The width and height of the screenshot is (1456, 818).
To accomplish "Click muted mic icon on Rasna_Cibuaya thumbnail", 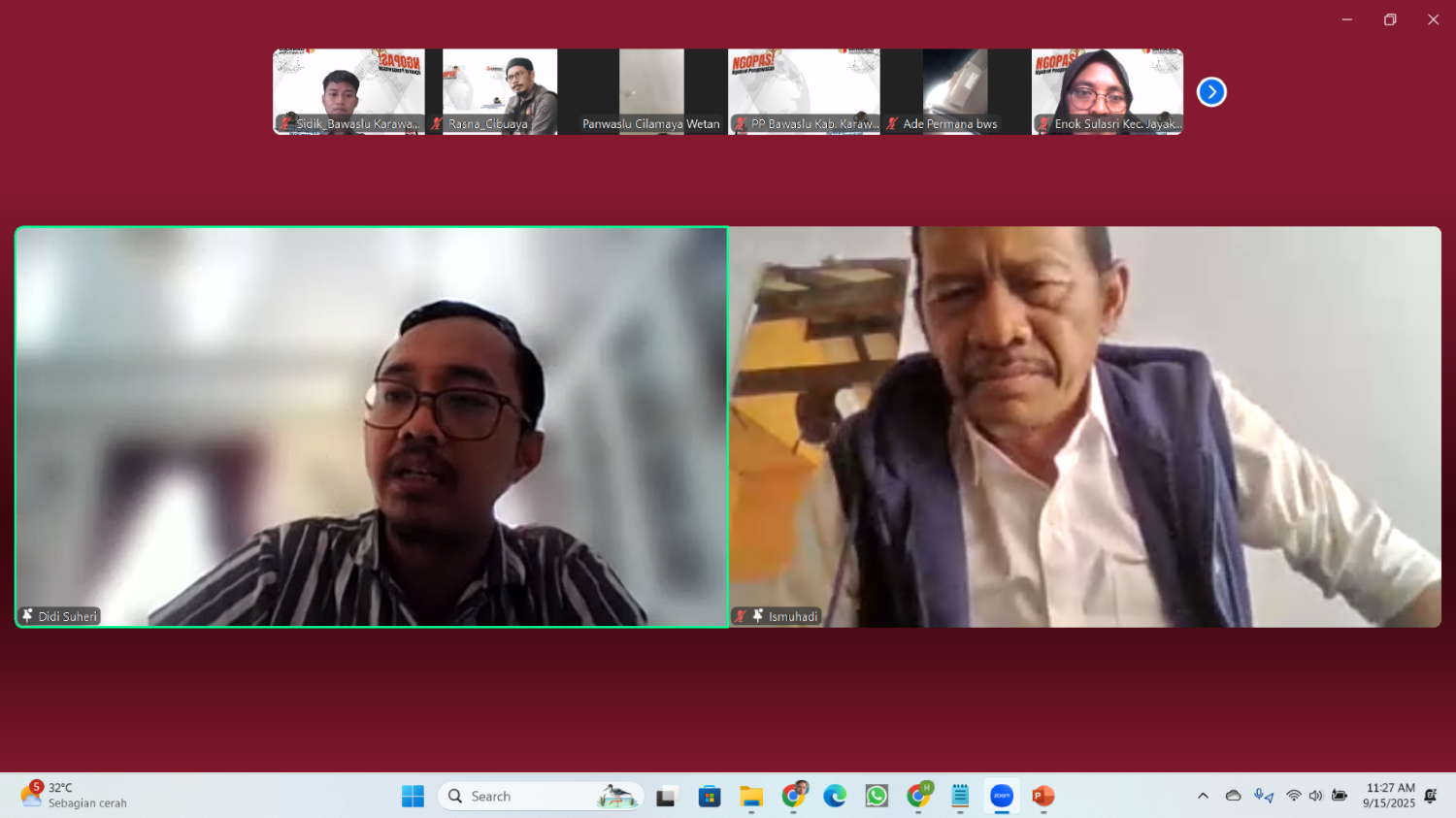I will (x=437, y=123).
